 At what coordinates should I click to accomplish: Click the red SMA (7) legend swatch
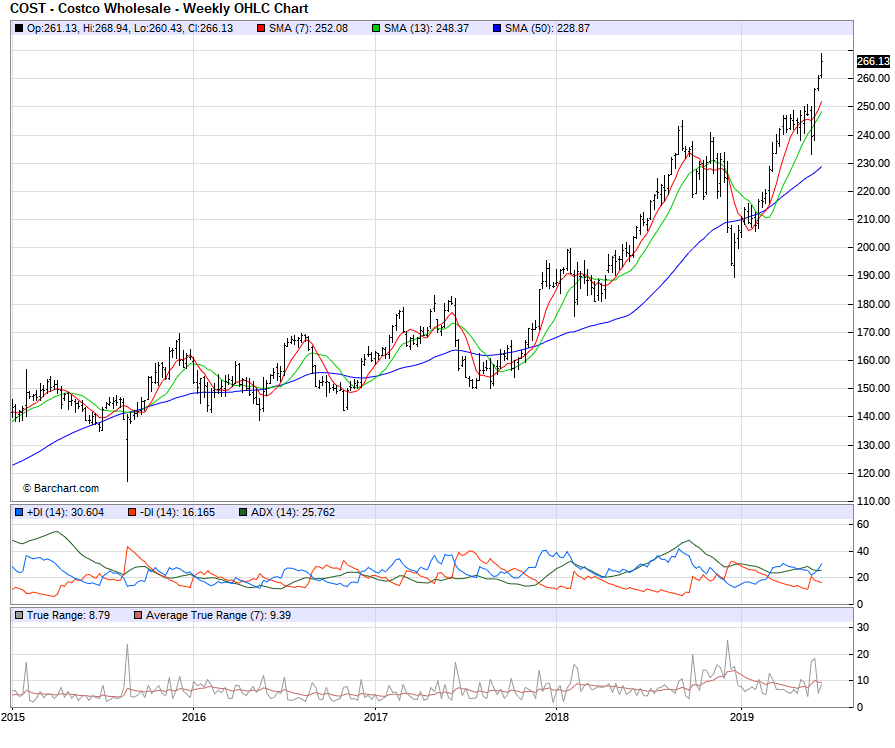click(x=261, y=28)
